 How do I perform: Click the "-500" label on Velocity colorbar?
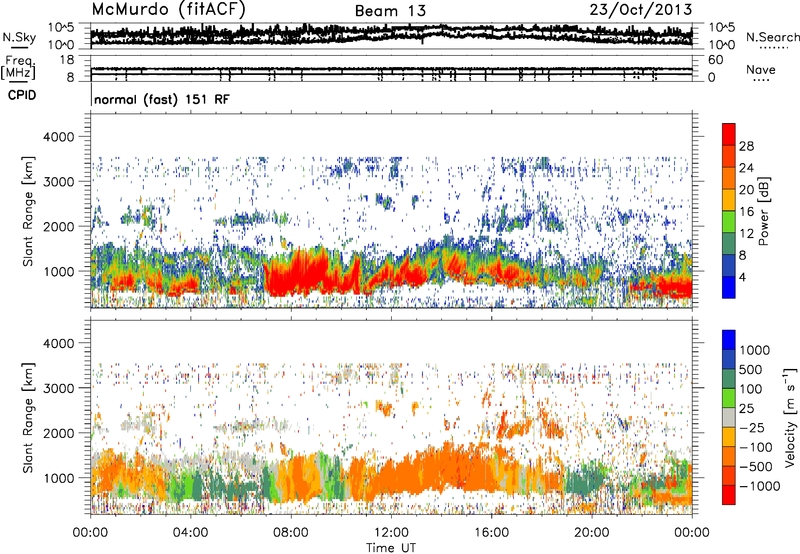[756, 467]
